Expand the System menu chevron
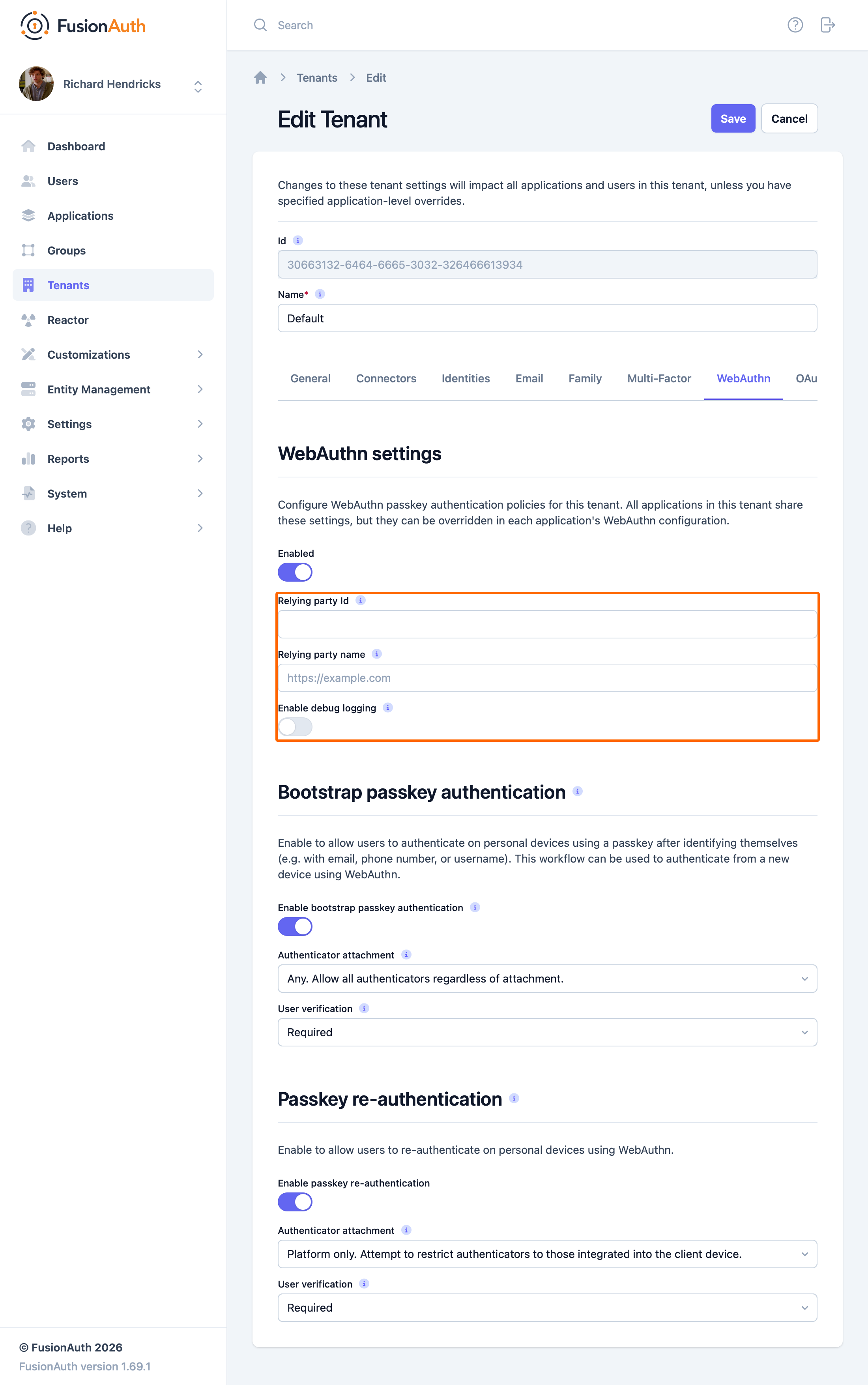868x1385 pixels. point(200,494)
